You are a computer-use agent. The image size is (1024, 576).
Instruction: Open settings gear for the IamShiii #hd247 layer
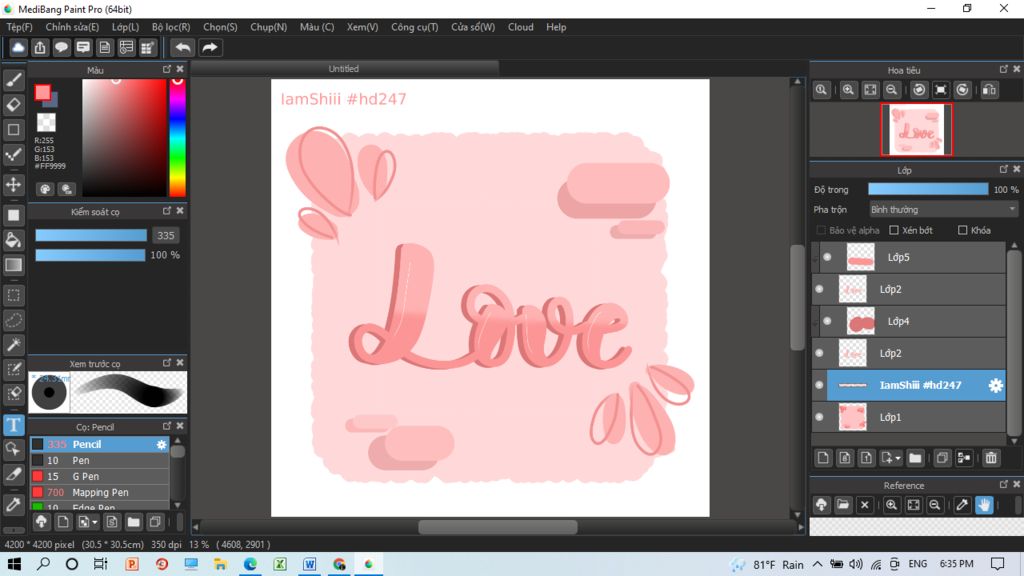click(x=995, y=385)
